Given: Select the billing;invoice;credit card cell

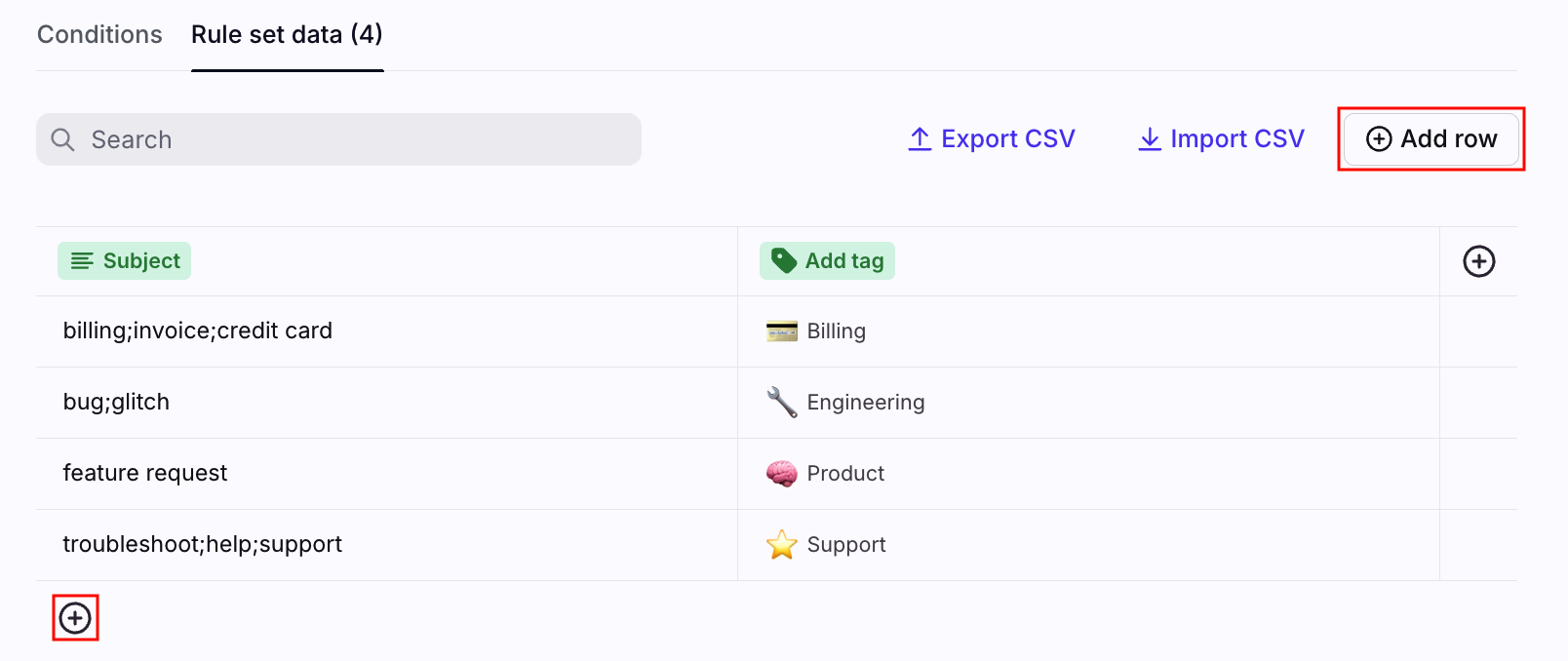Looking at the screenshot, I should 387,331.
